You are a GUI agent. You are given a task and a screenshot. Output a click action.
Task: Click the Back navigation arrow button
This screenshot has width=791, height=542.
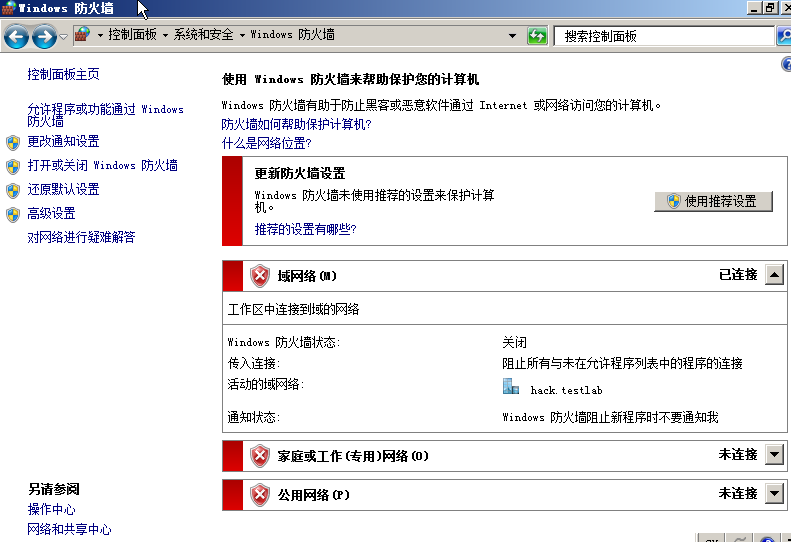[x=16, y=37]
